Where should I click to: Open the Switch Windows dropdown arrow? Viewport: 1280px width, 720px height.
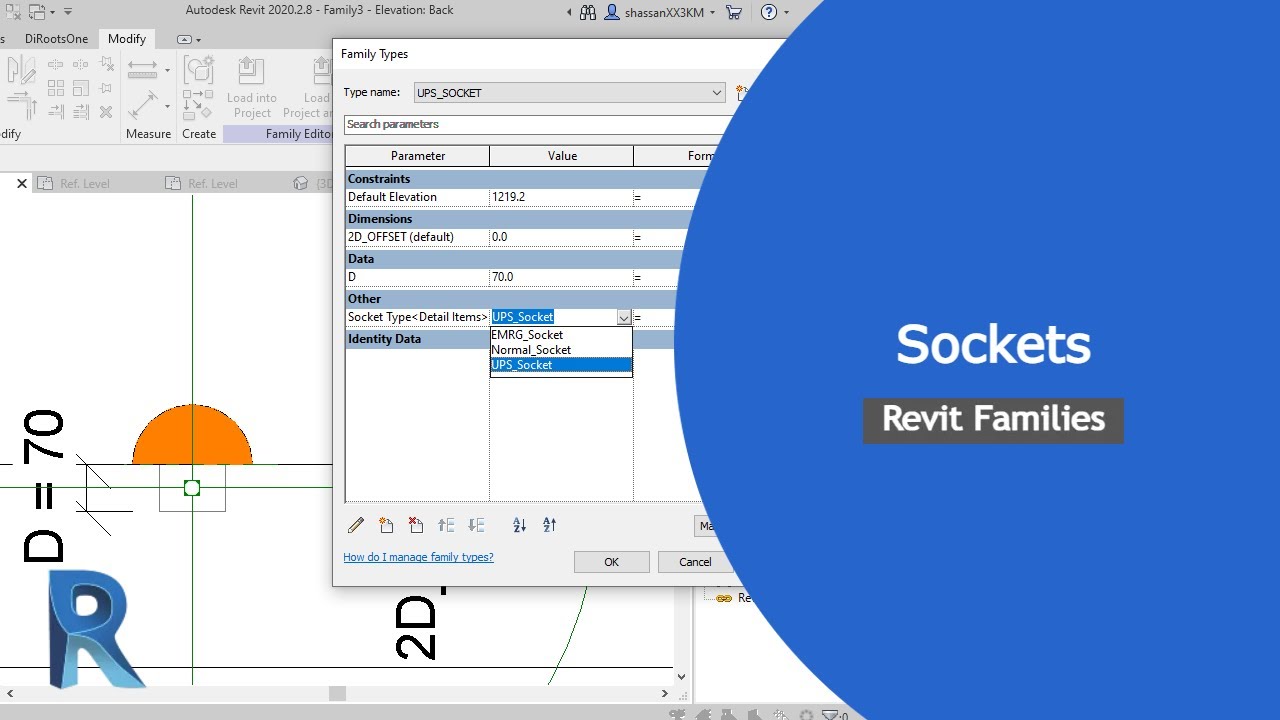(52, 12)
